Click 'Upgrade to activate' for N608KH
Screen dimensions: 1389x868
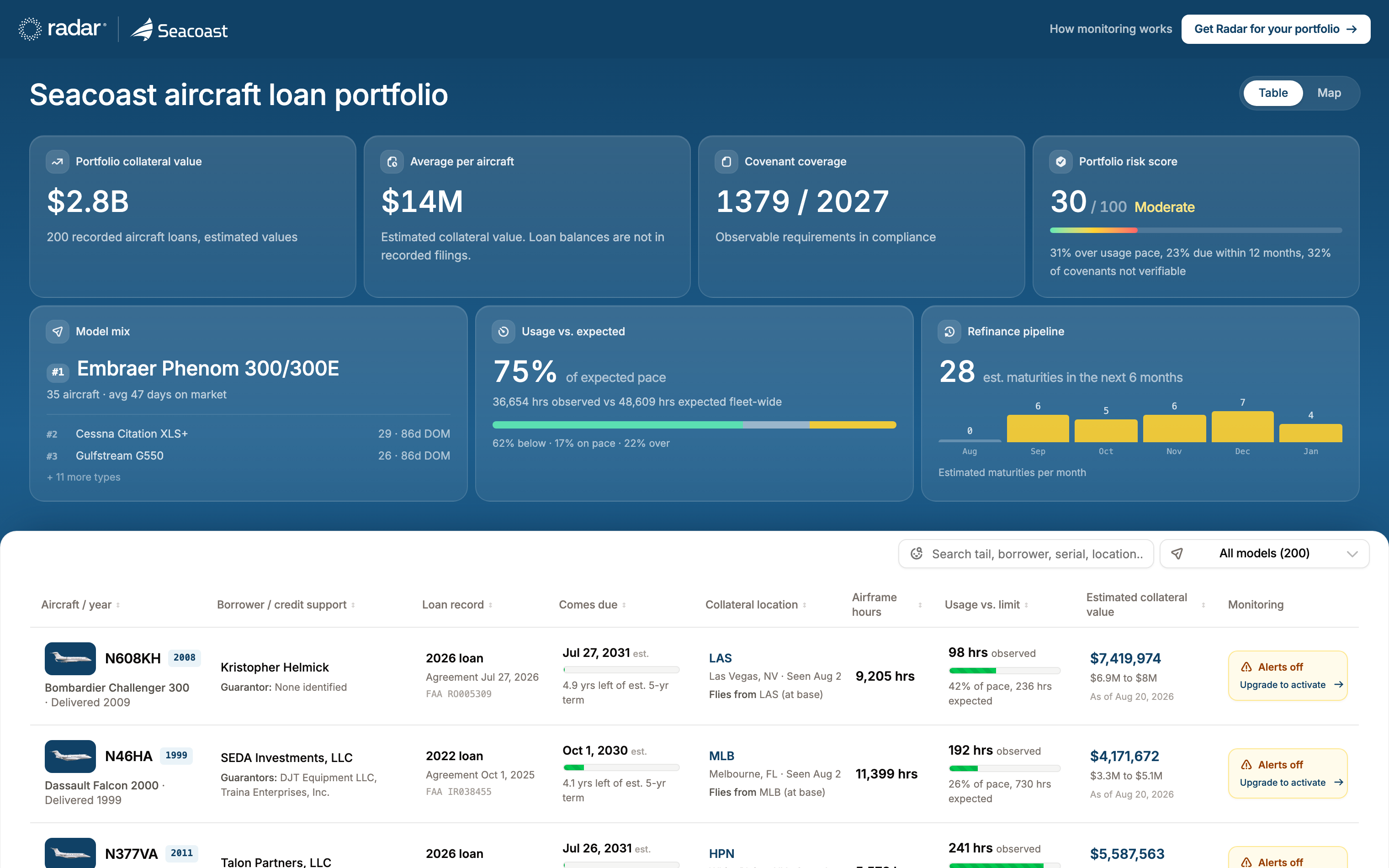1291,685
